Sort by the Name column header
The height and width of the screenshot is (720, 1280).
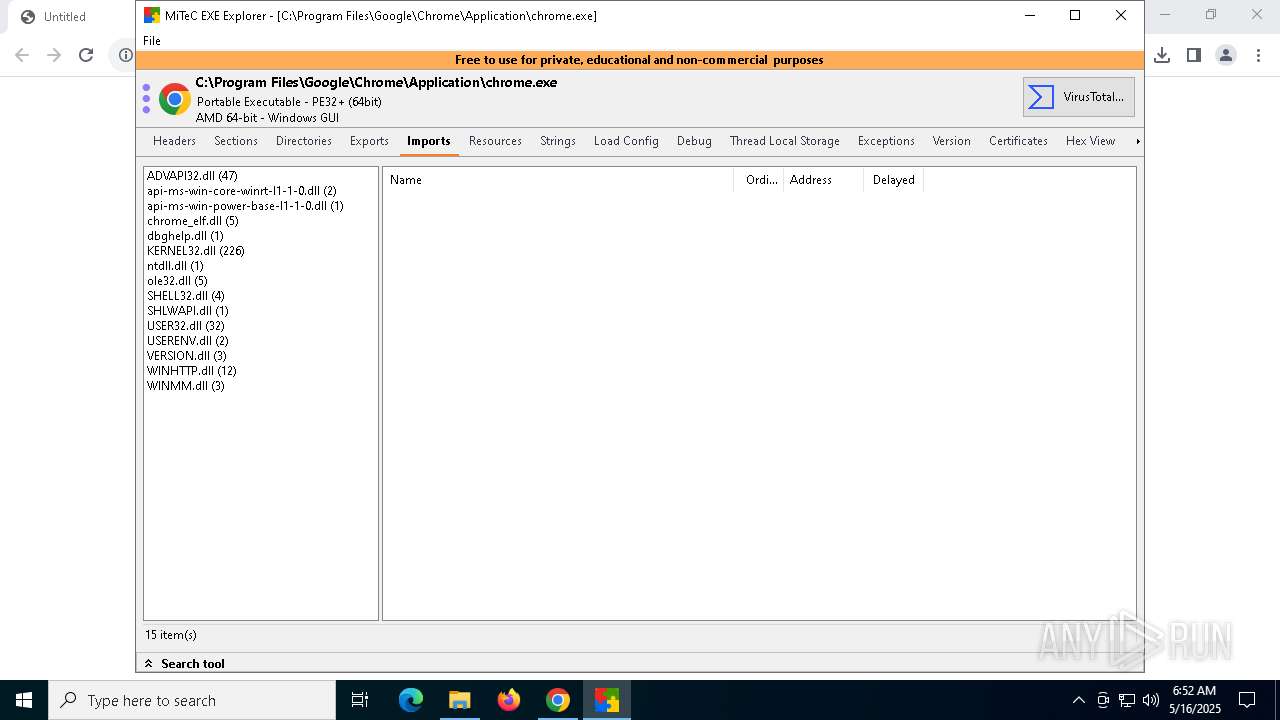(558, 180)
